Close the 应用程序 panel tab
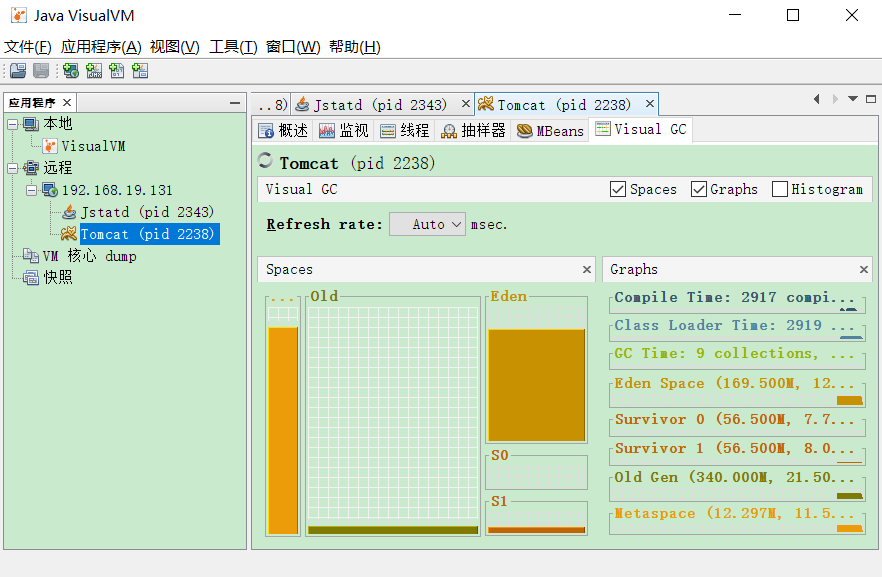 click(x=67, y=102)
